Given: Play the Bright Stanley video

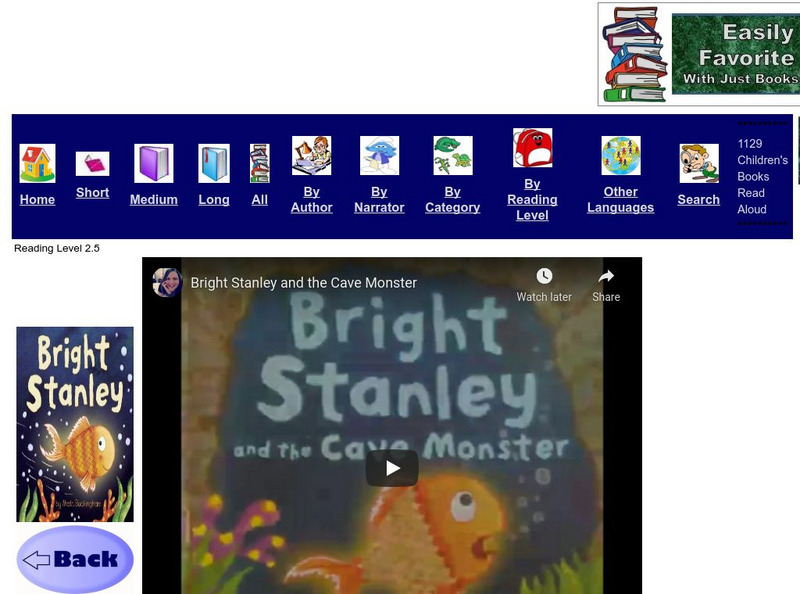Looking at the screenshot, I should (392, 468).
